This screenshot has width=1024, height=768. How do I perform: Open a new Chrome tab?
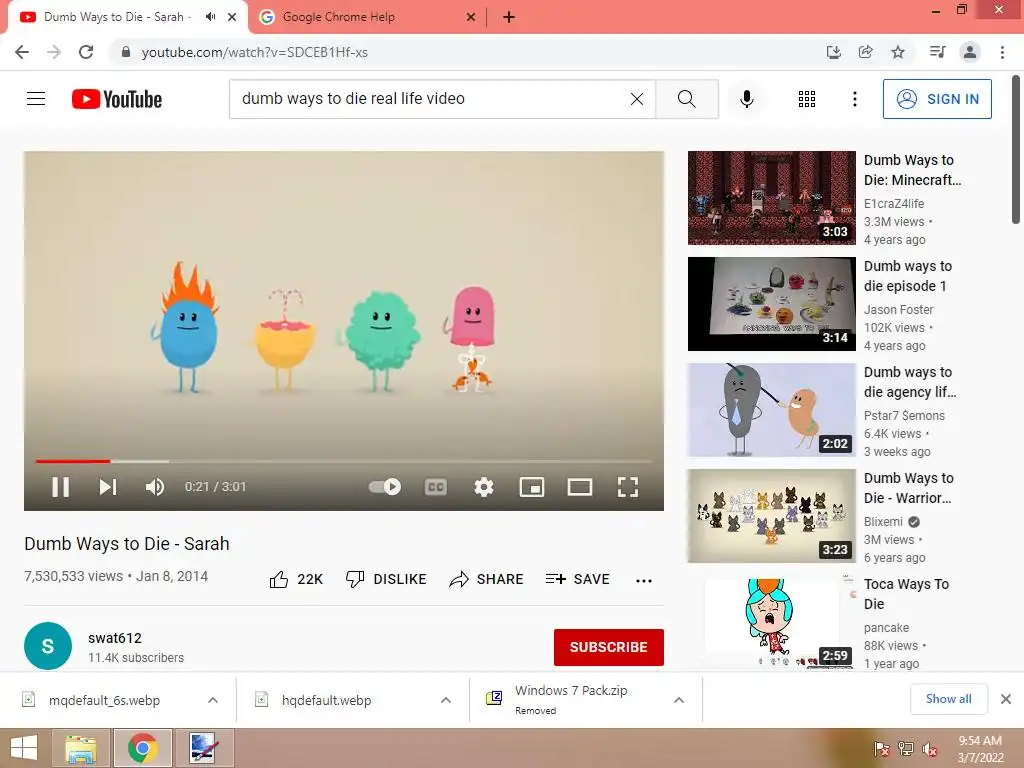(x=509, y=17)
